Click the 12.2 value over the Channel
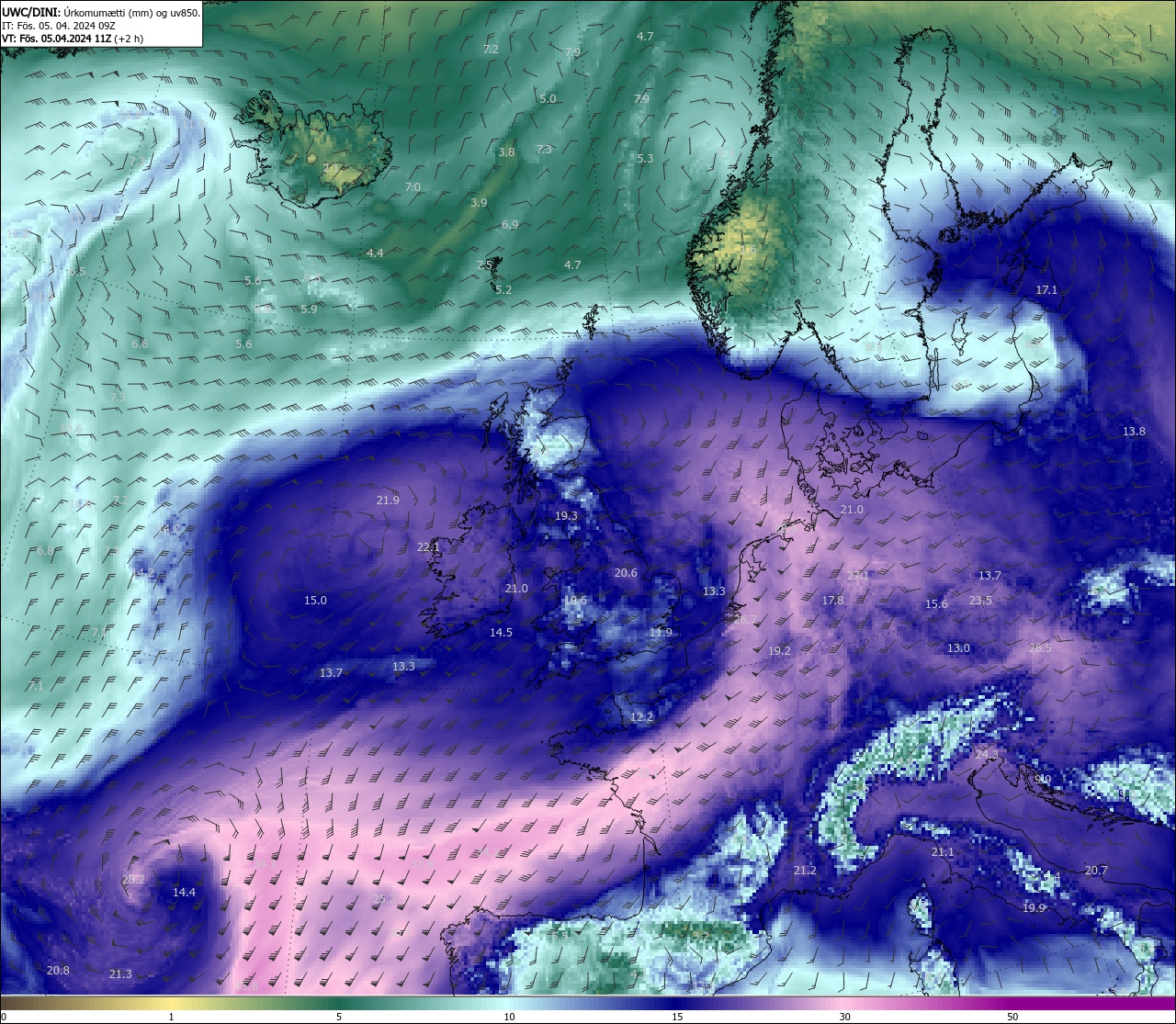 [641, 716]
